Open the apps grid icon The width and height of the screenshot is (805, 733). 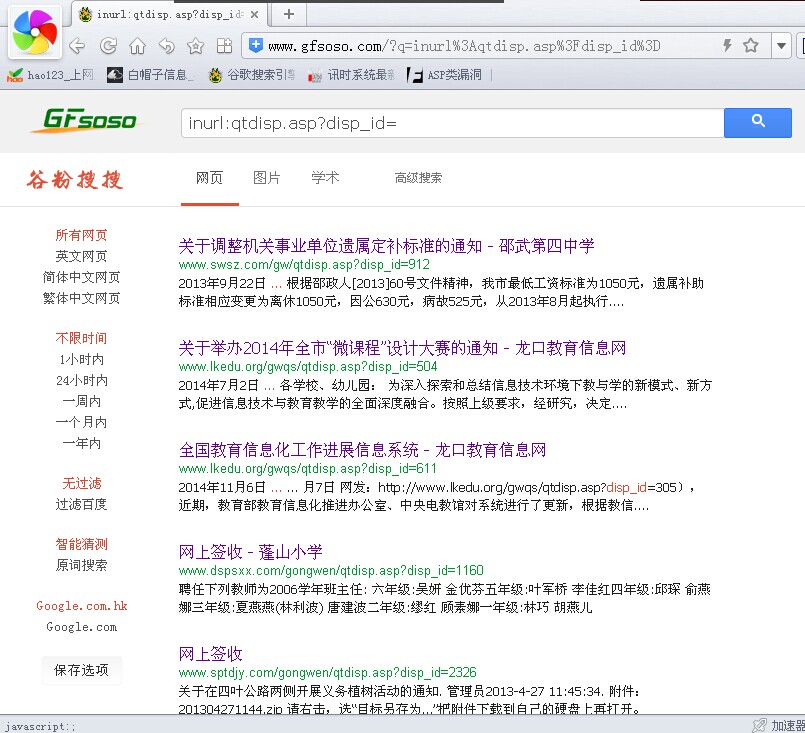224,46
